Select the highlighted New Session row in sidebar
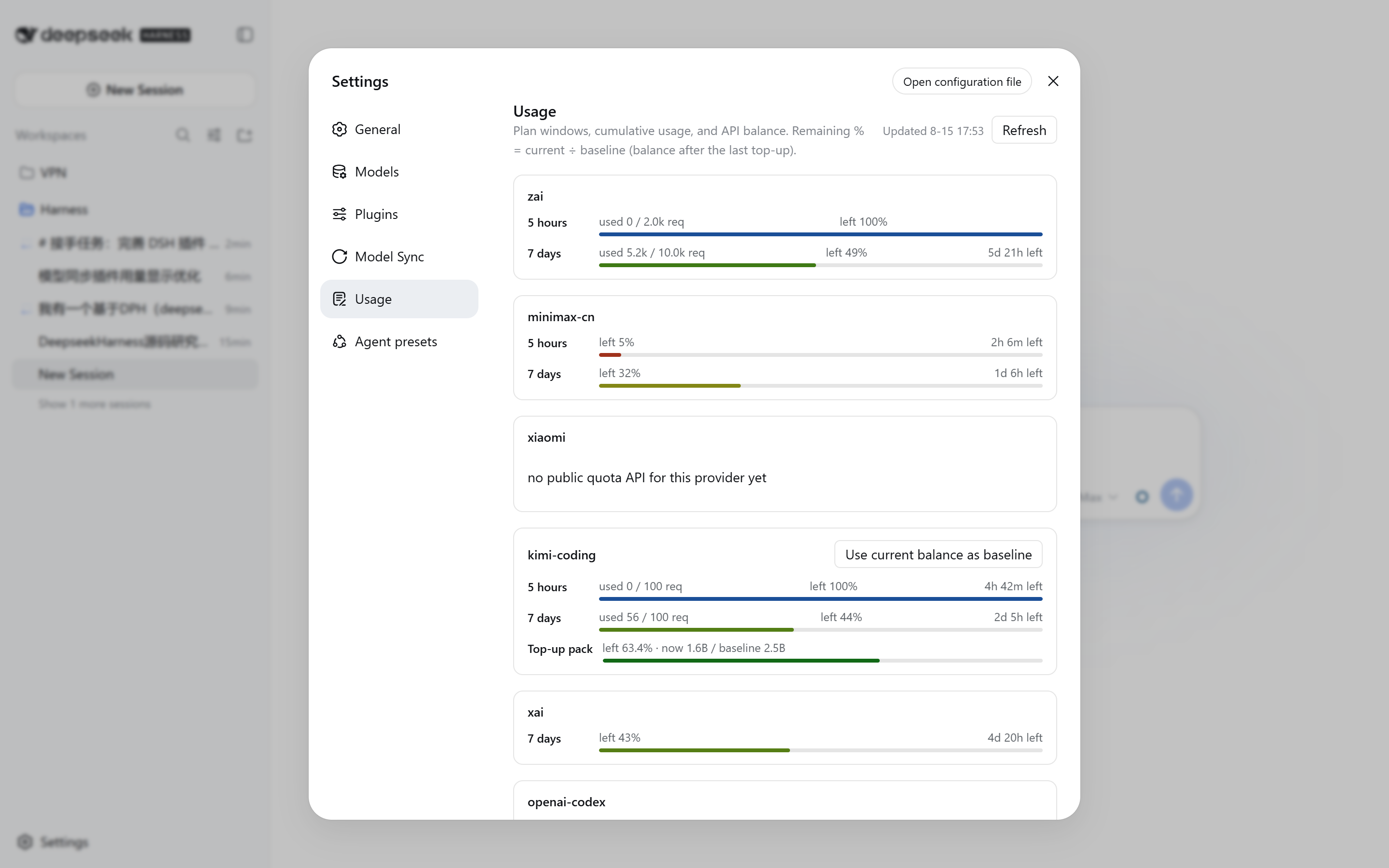 (135, 374)
